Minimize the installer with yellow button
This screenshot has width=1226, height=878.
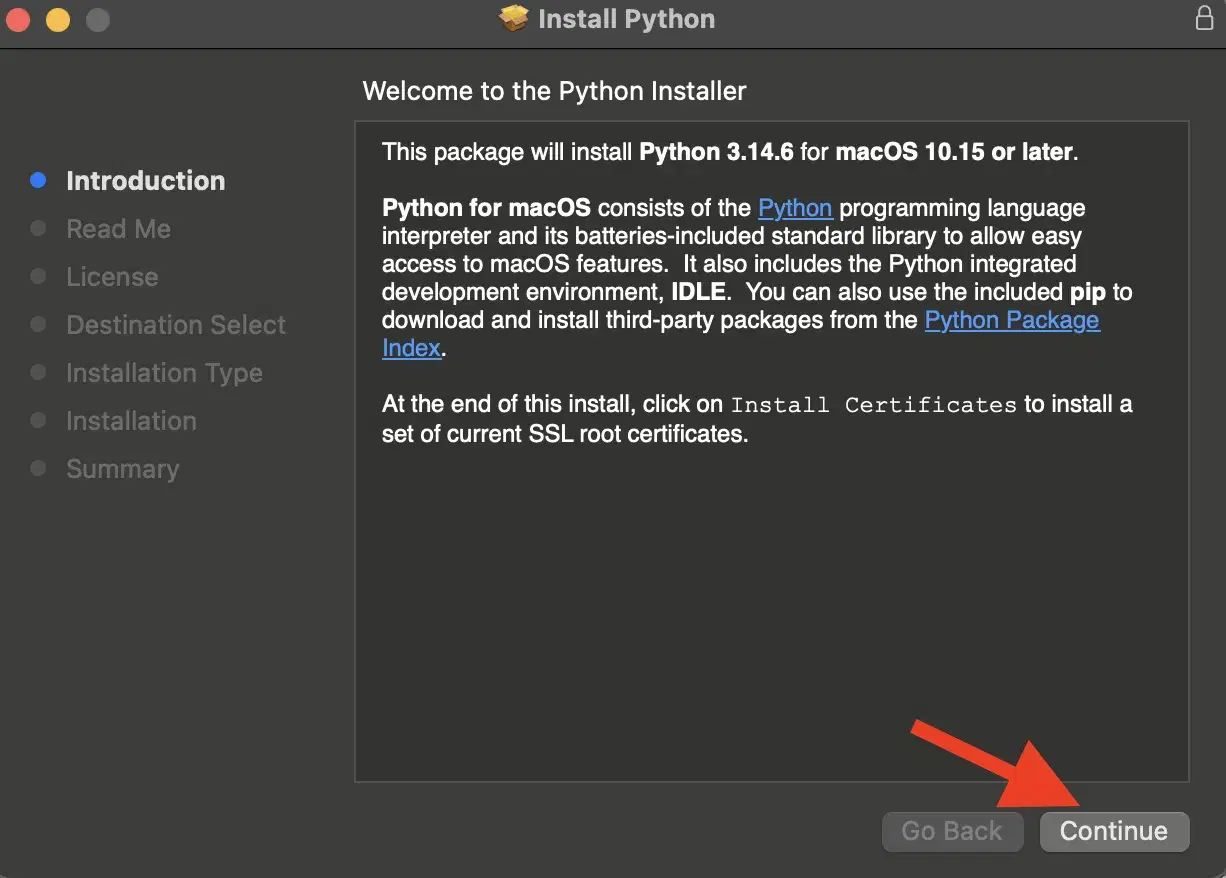tap(58, 19)
